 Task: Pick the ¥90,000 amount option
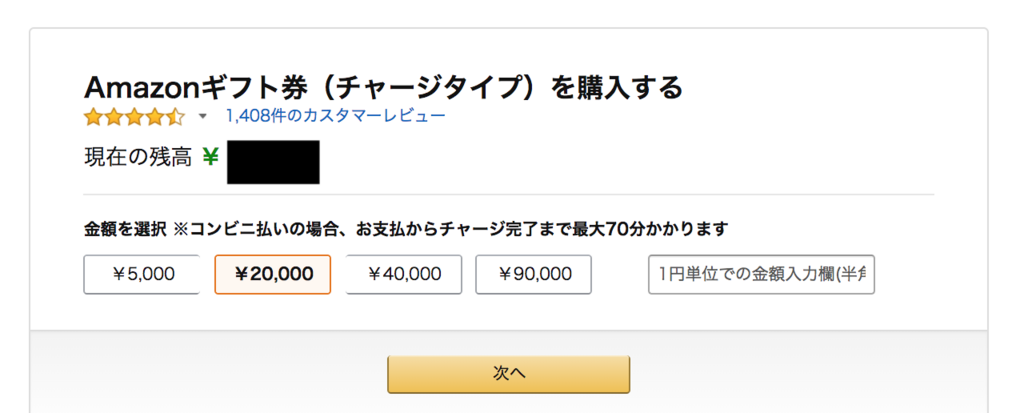533,274
